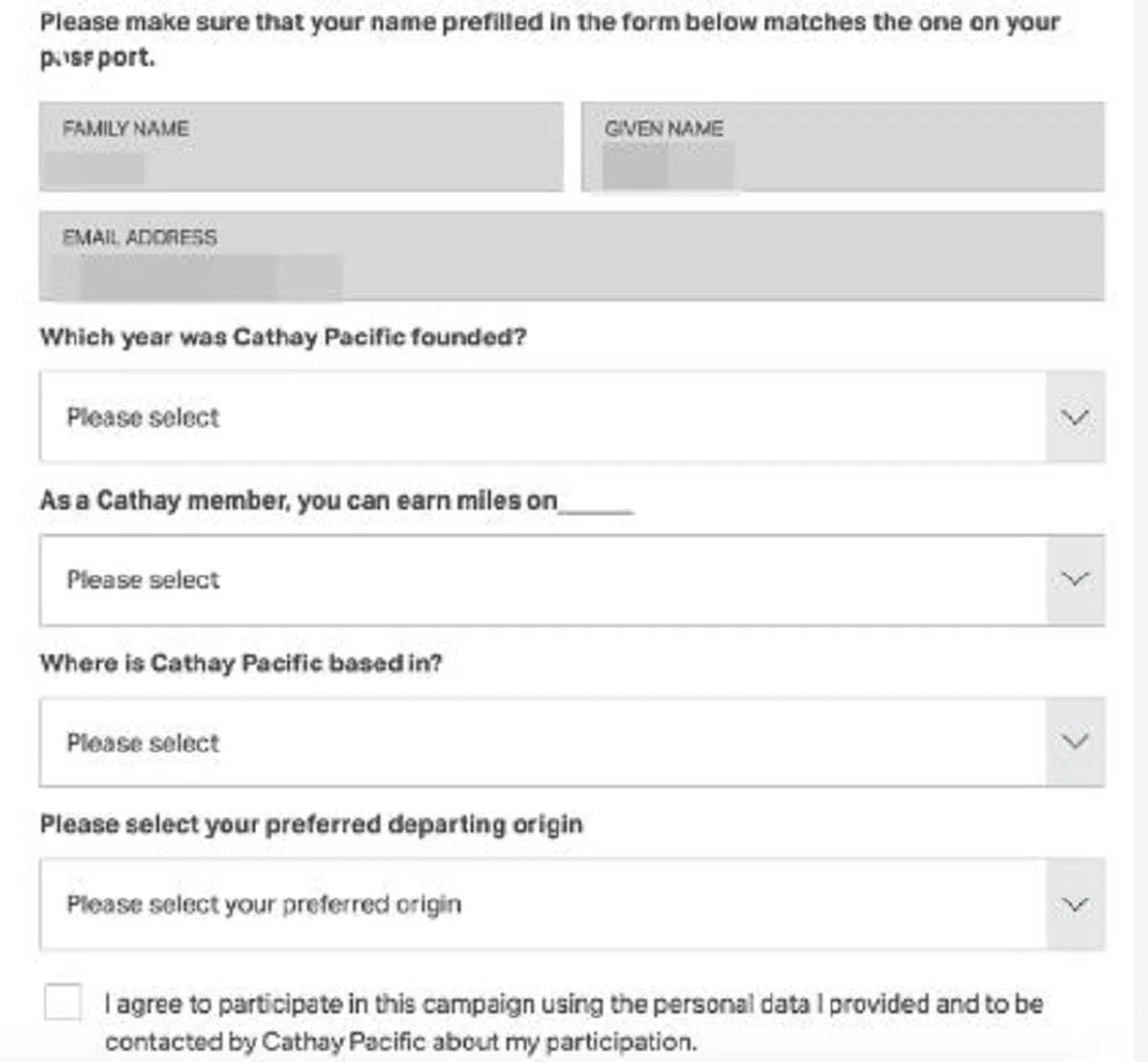Screen dimensions: 1148x1062
Task: Click the chevron arrow on earn miles dropdown
Action: point(1075,580)
